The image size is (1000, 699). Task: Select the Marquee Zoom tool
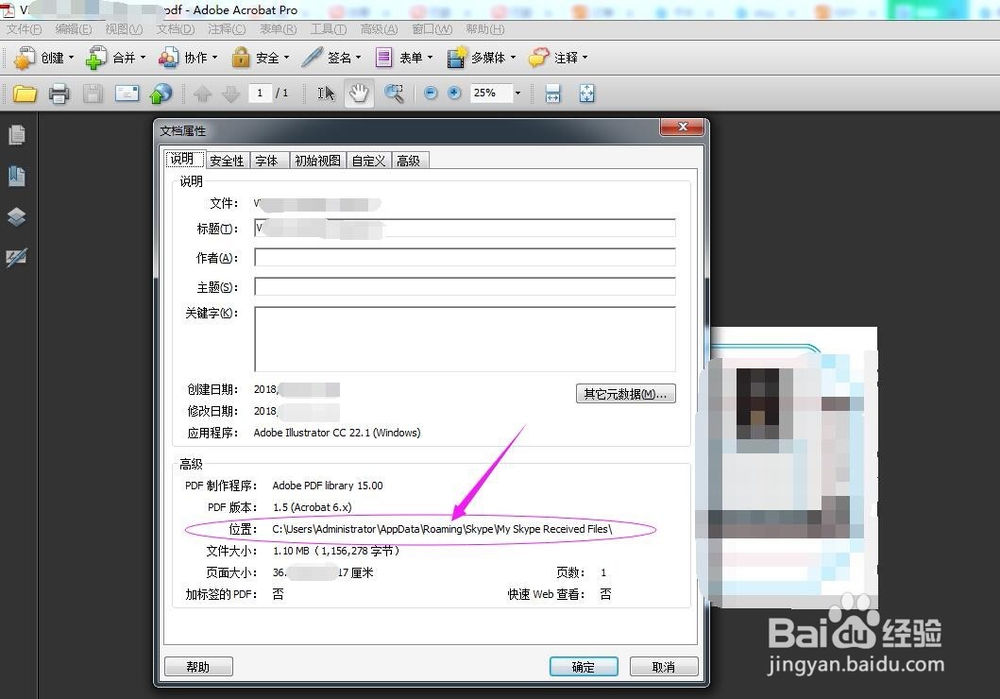click(394, 93)
